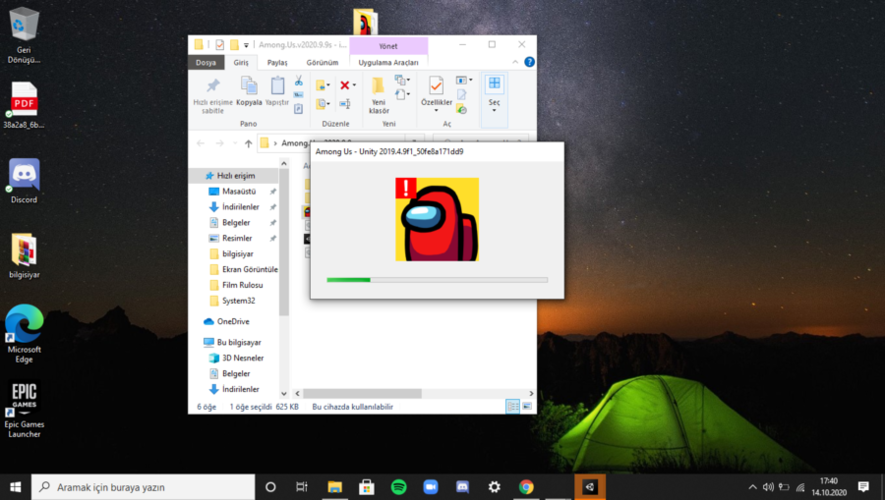The height and width of the screenshot is (500, 885).
Task: Click the Among Us loading progress bar
Action: click(x=437, y=280)
